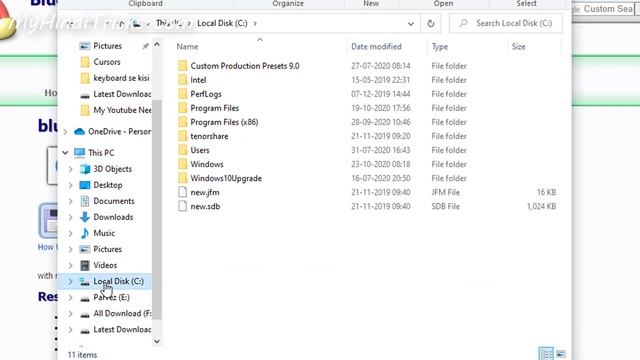Select Pictures in Quick access list
Viewport: 640px width, 360px height.
[107, 46]
